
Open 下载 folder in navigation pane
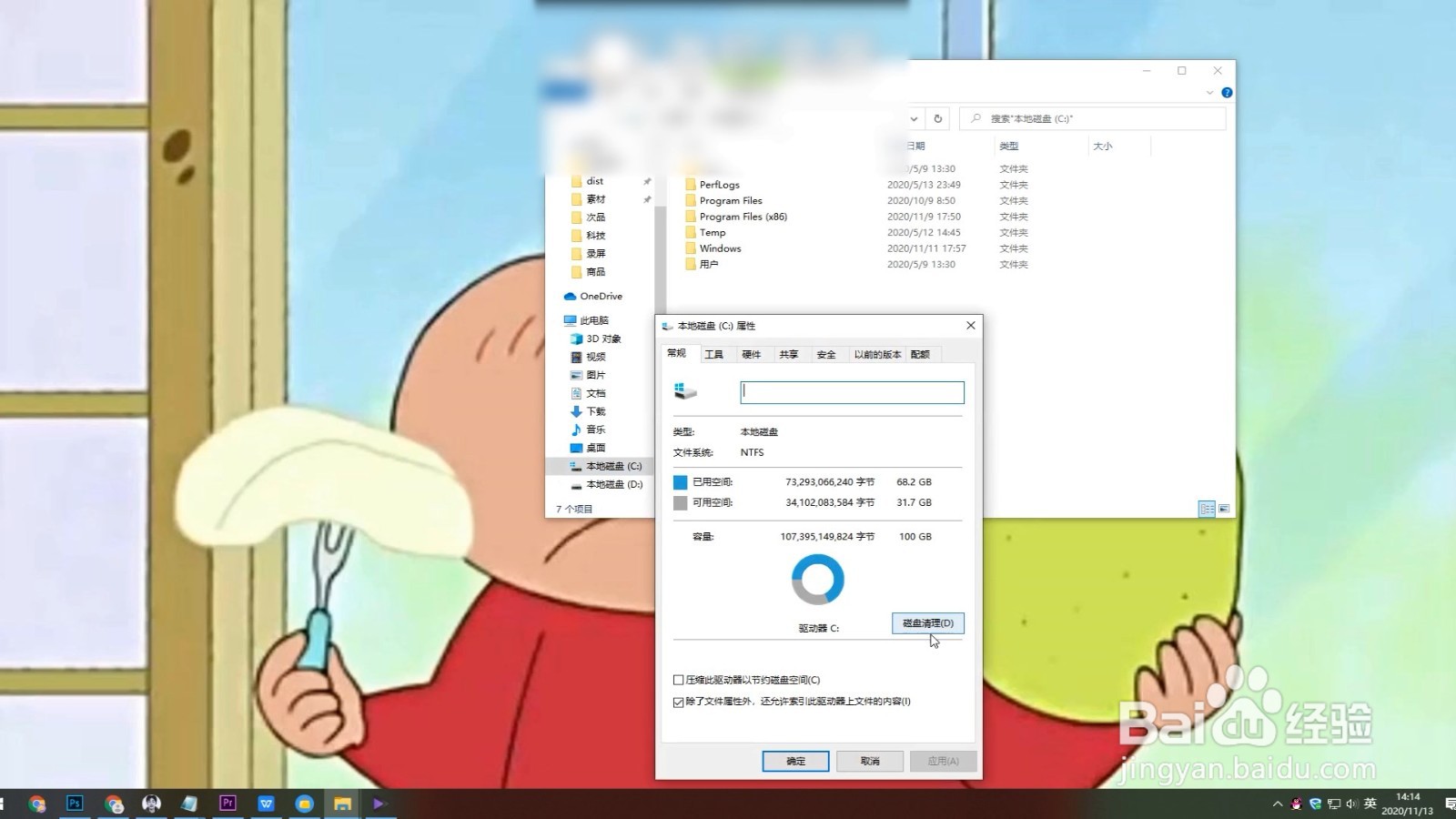click(x=595, y=411)
